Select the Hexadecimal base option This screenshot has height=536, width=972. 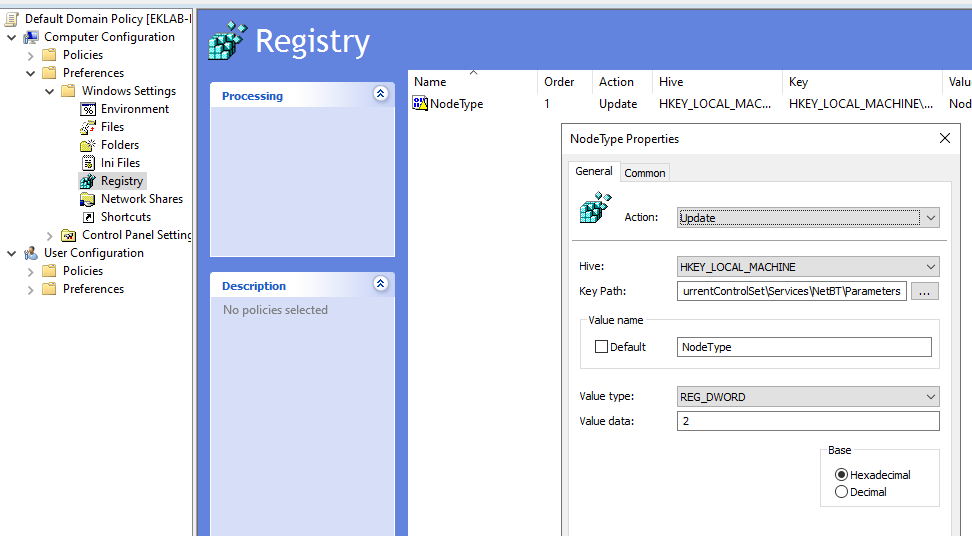coord(841,475)
